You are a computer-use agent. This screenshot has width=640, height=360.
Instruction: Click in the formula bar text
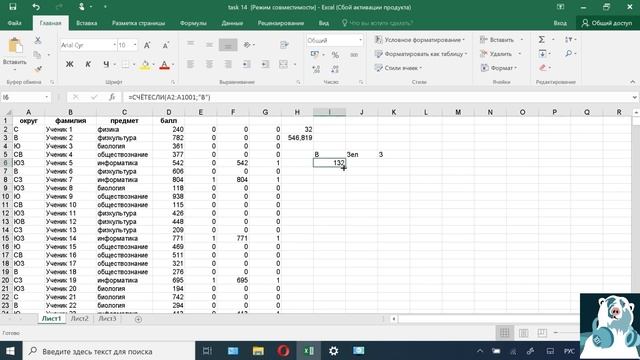pos(169,97)
